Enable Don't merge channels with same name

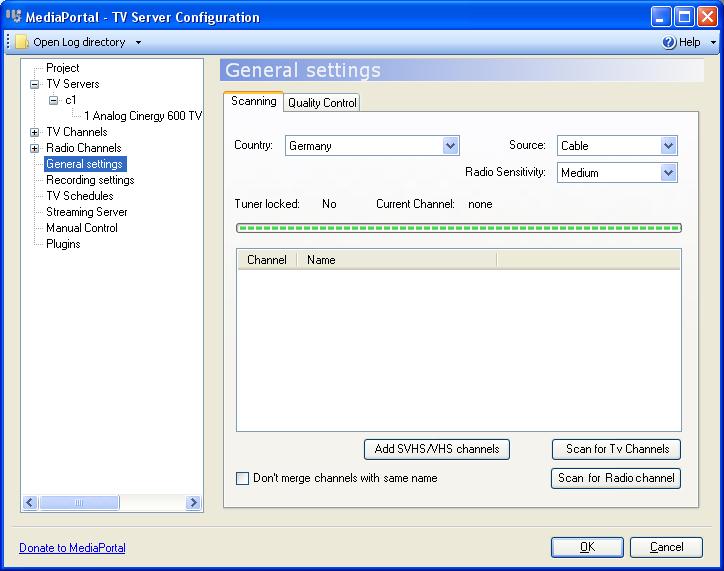pyautogui.click(x=242, y=478)
